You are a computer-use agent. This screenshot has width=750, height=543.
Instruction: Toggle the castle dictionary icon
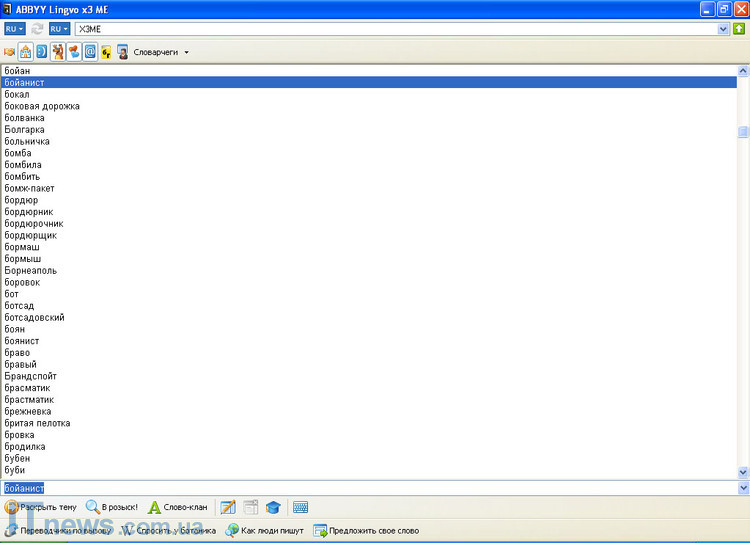(25, 51)
